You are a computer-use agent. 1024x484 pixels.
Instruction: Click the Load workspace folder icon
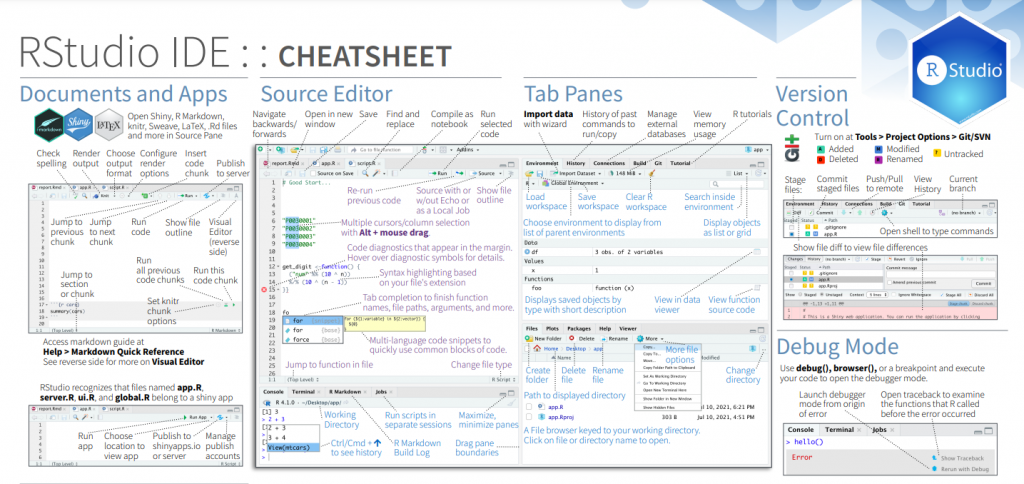(x=529, y=174)
